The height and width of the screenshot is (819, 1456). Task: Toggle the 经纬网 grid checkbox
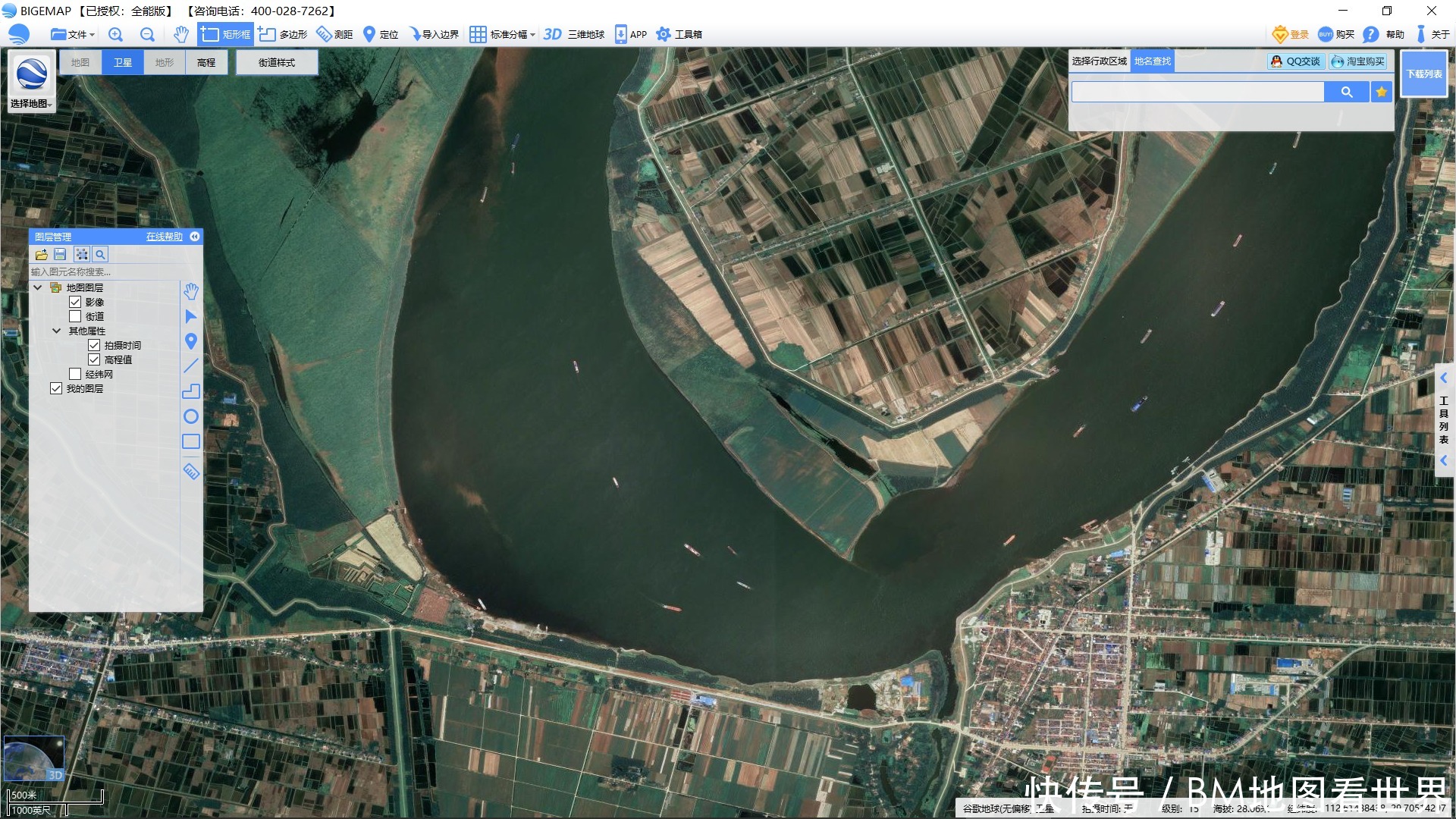click(75, 374)
